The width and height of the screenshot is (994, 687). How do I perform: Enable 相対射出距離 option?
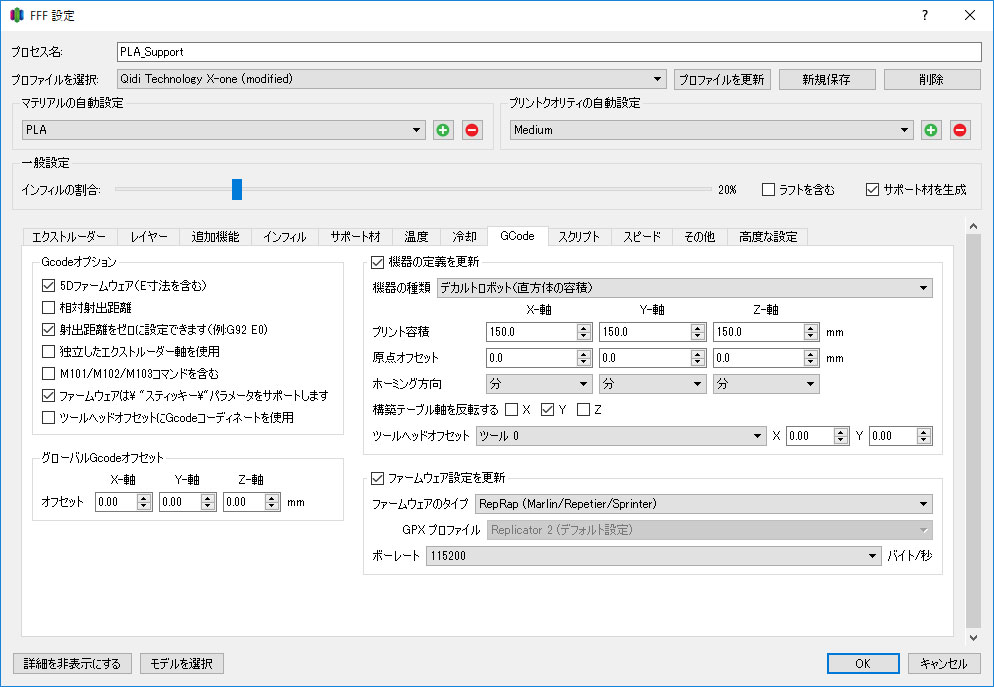point(49,307)
